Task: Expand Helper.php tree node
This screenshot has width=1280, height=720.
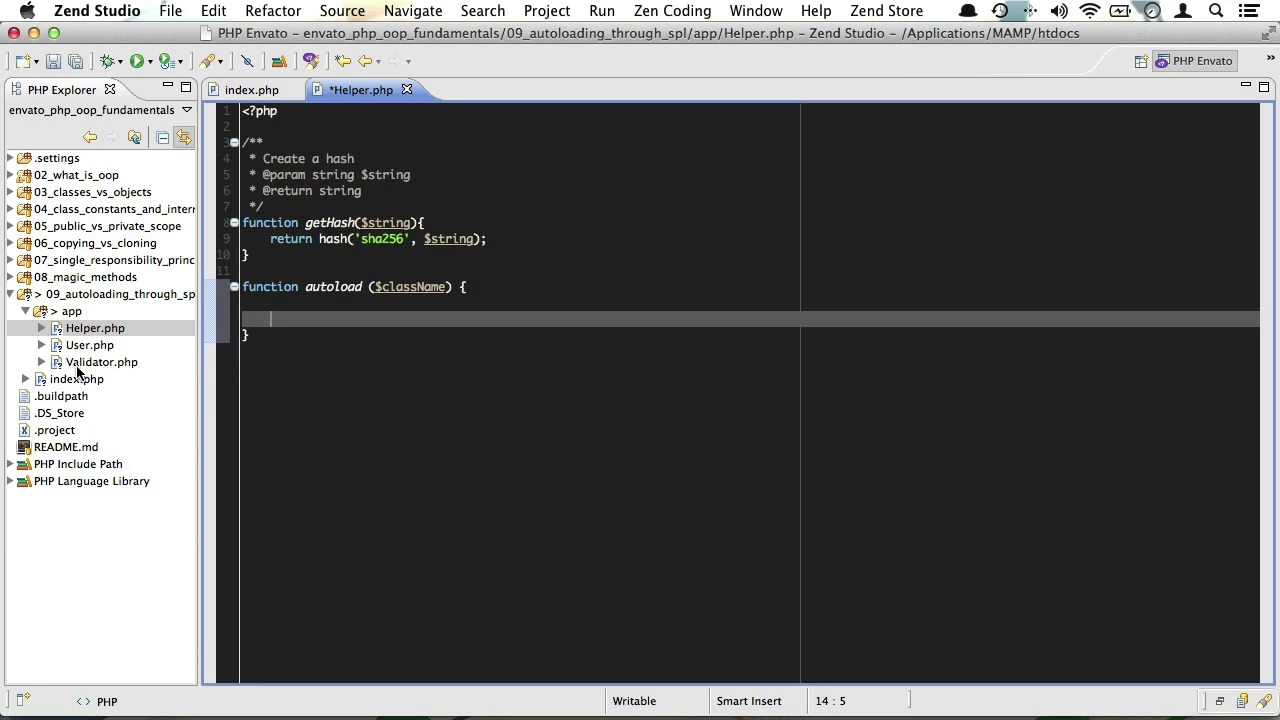Action: (x=42, y=328)
